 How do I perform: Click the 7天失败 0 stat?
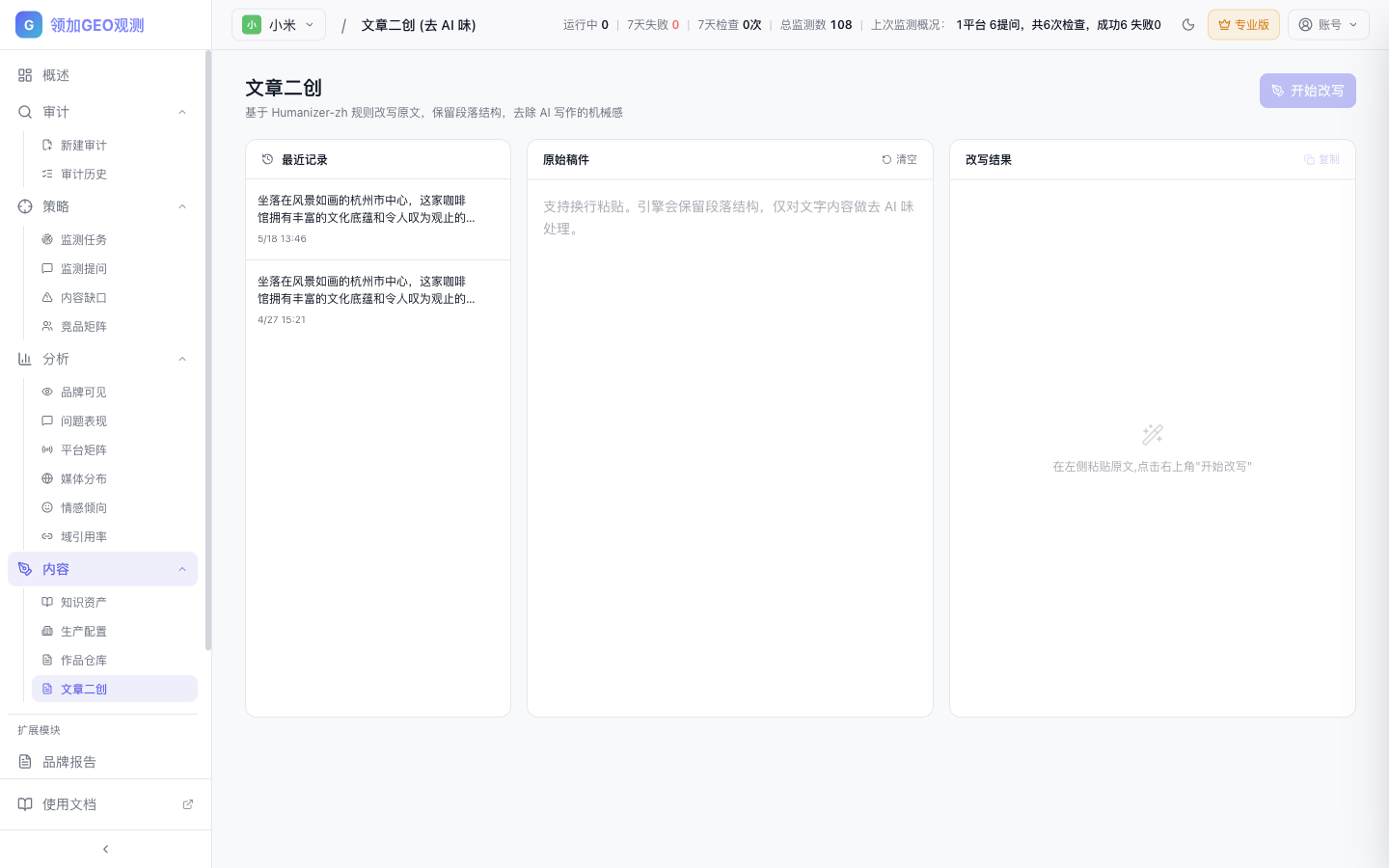click(653, 25)
